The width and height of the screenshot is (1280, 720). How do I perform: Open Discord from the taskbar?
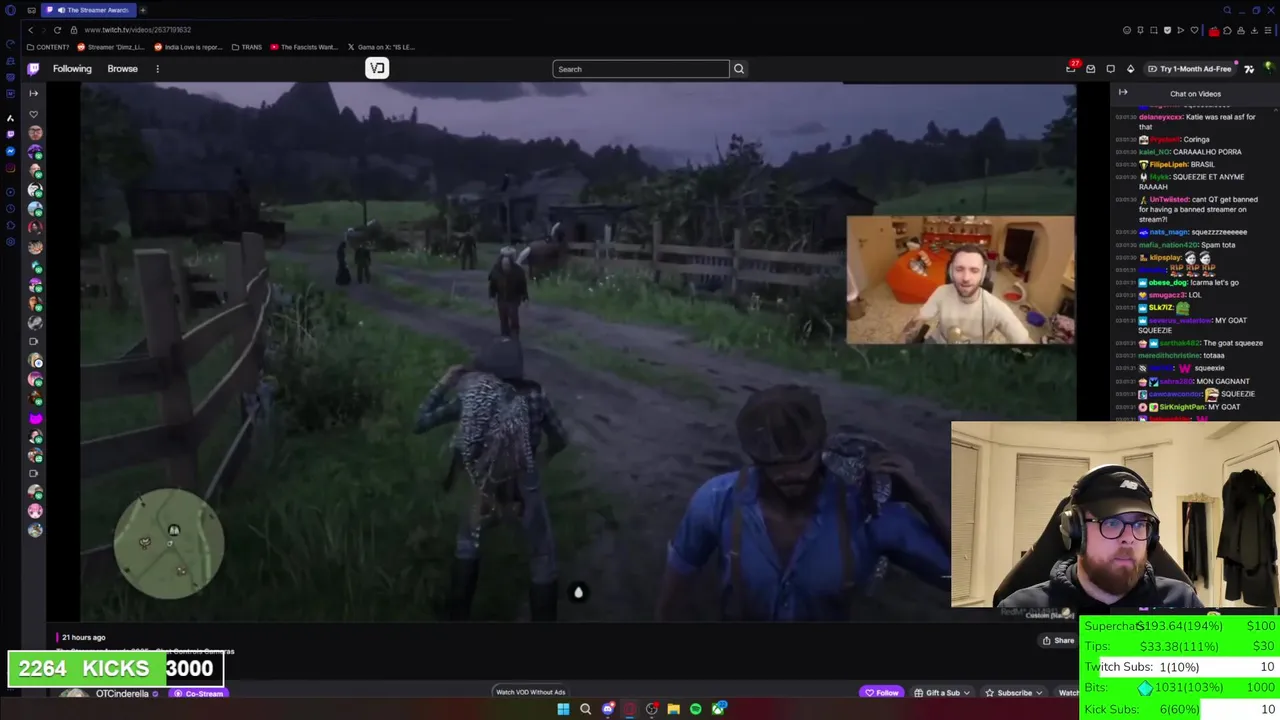pos(608,709)
